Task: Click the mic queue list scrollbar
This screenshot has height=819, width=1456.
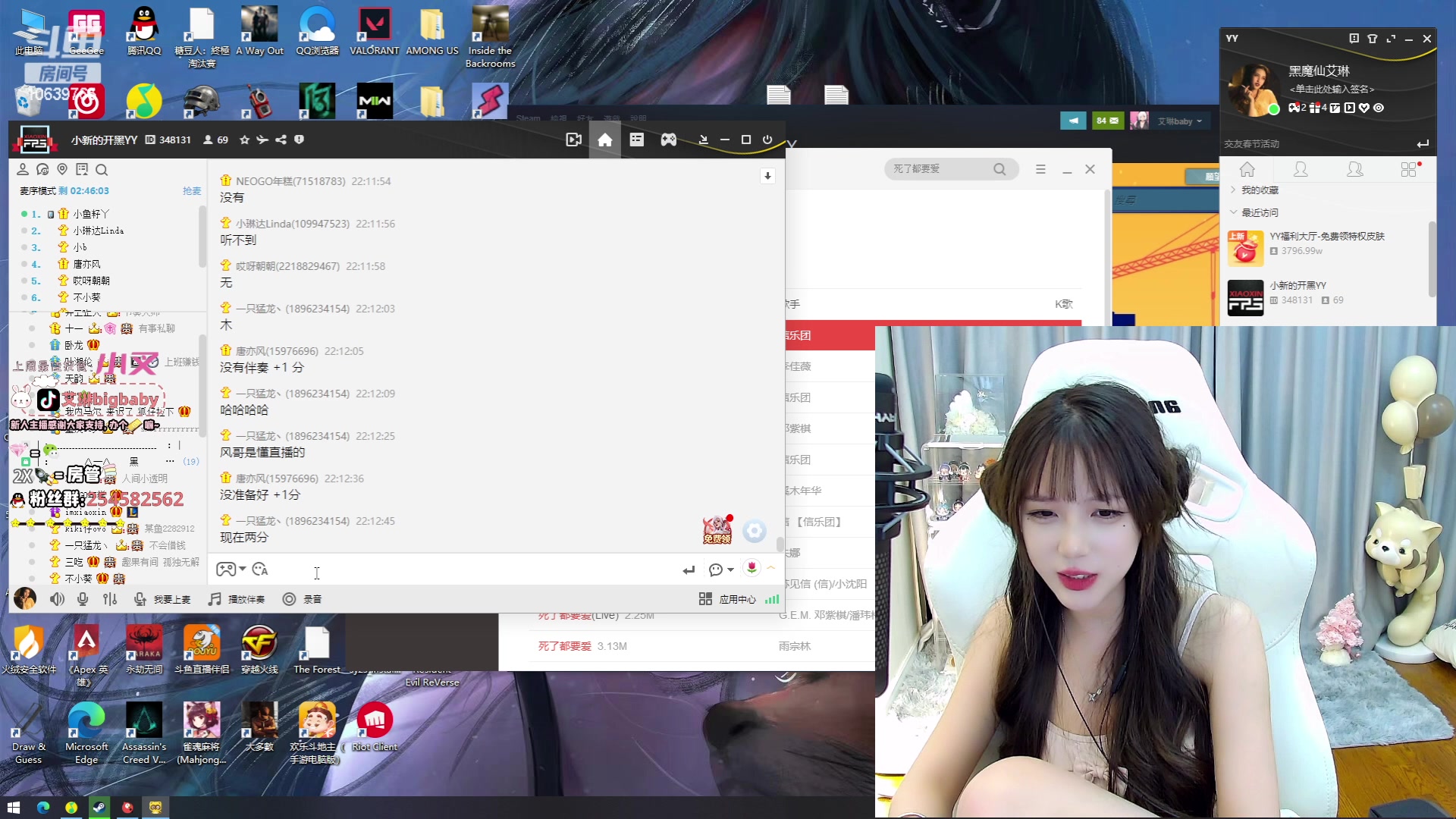Action: [202, 237]
